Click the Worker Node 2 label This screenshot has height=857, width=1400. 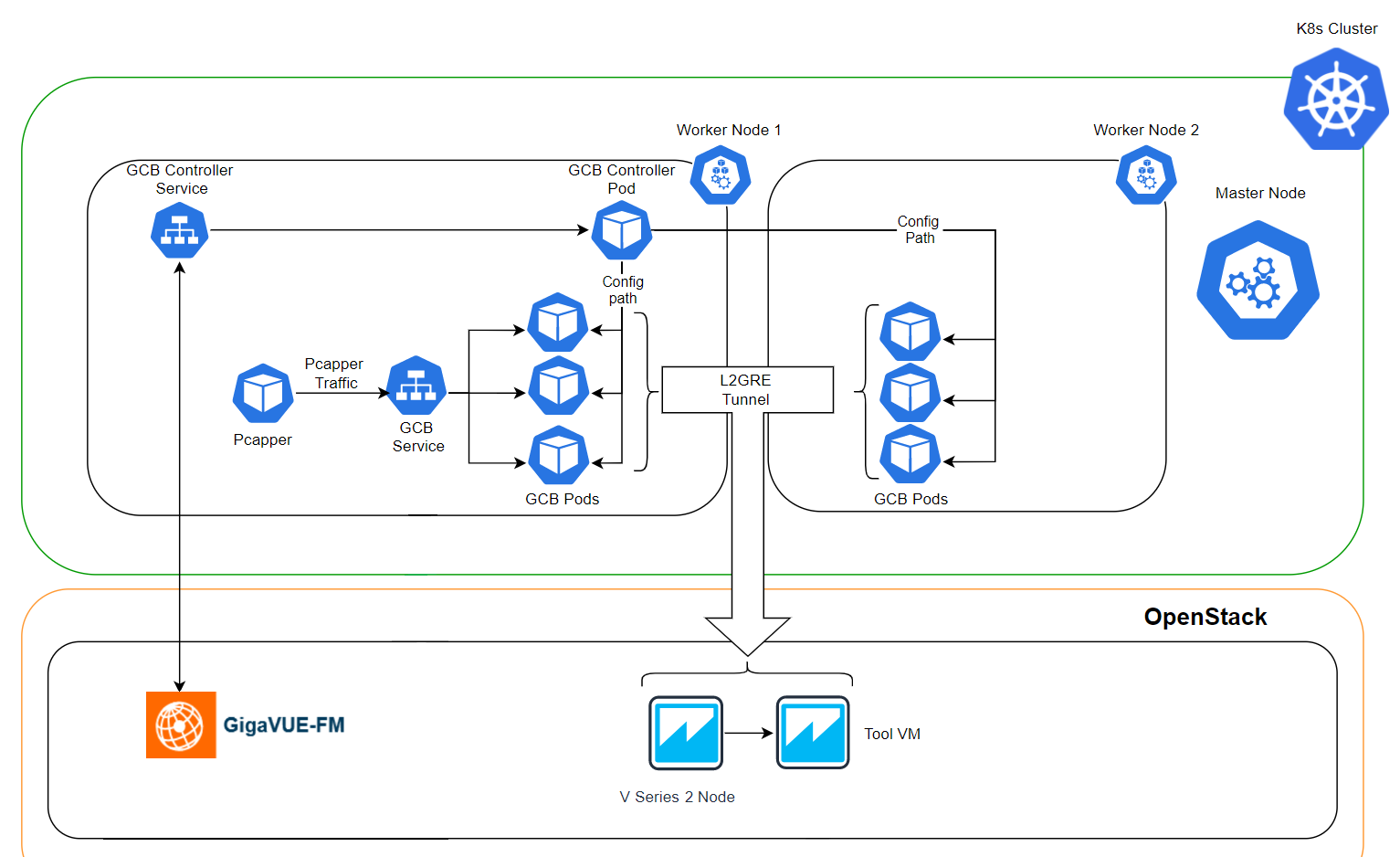pos(1146,130)
